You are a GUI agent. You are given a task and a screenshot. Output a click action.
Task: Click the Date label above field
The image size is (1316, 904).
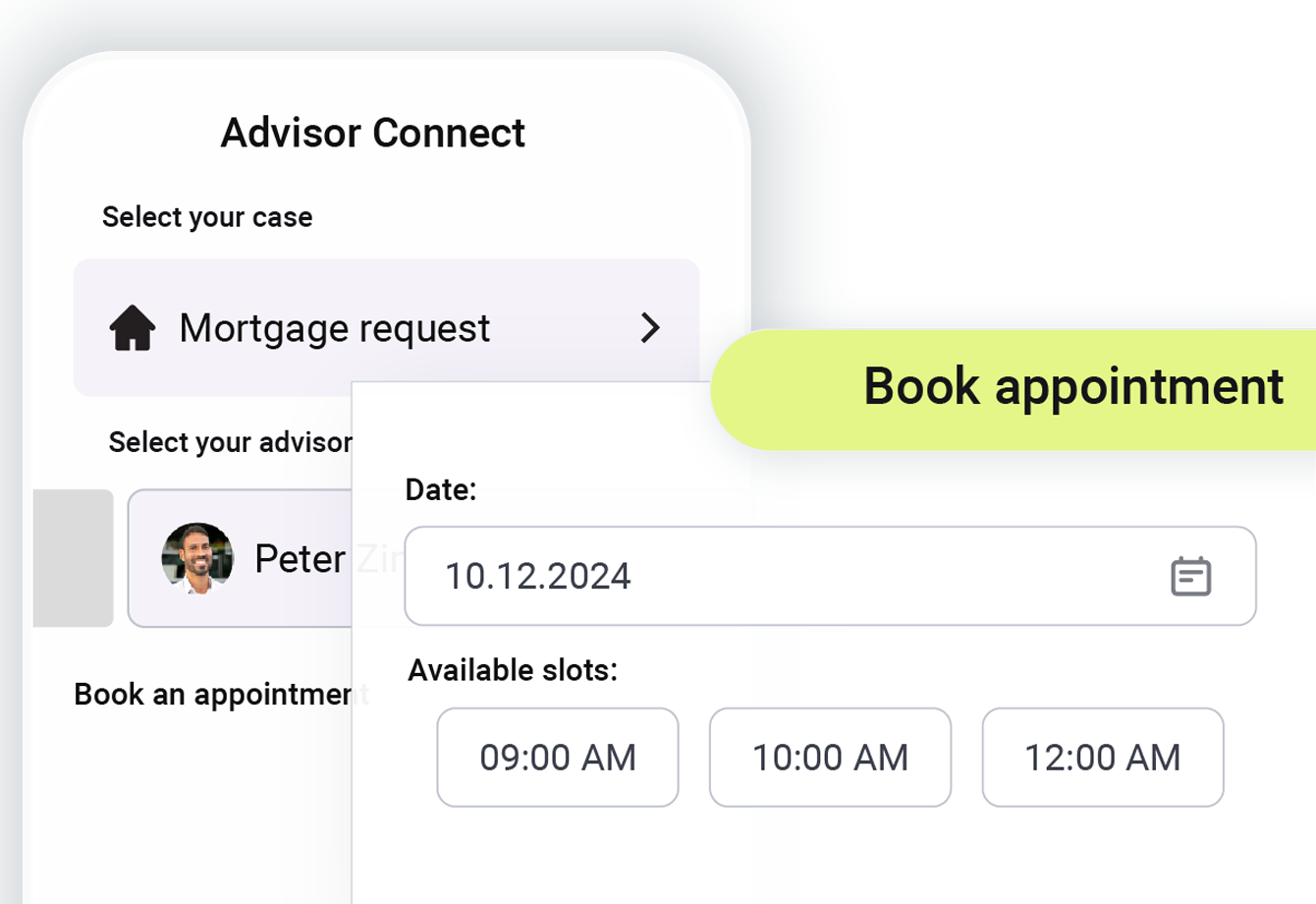coord(441,489)
